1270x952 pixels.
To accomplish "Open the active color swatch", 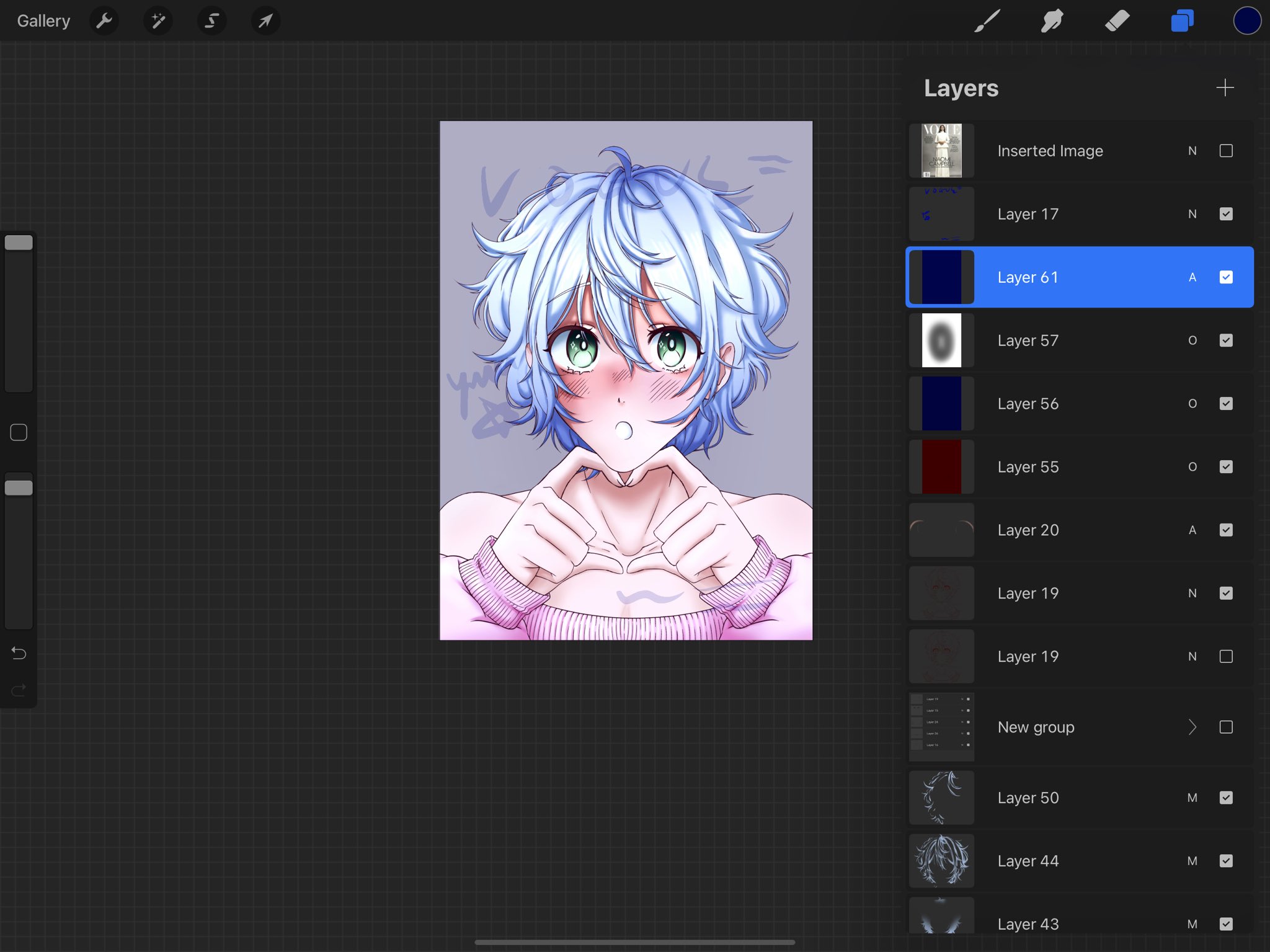I will pyautogui.click(x=1246, y=21).
